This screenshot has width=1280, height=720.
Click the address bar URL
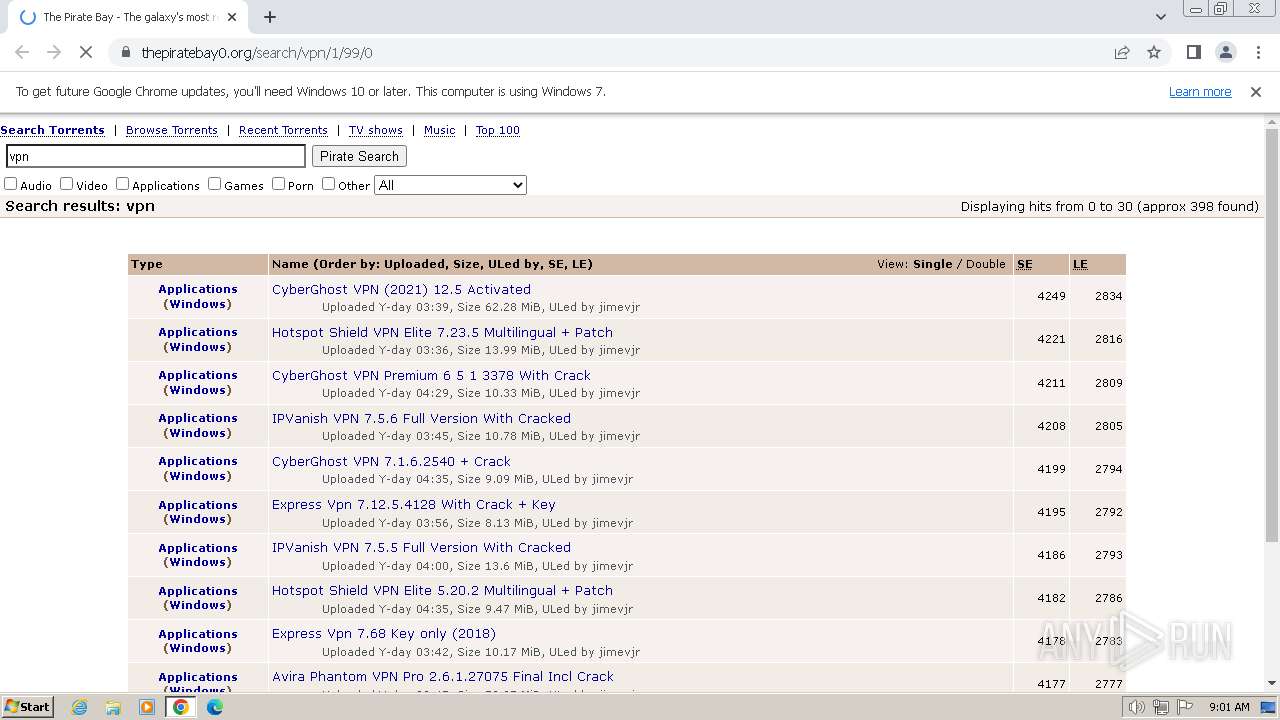[256, 52]
